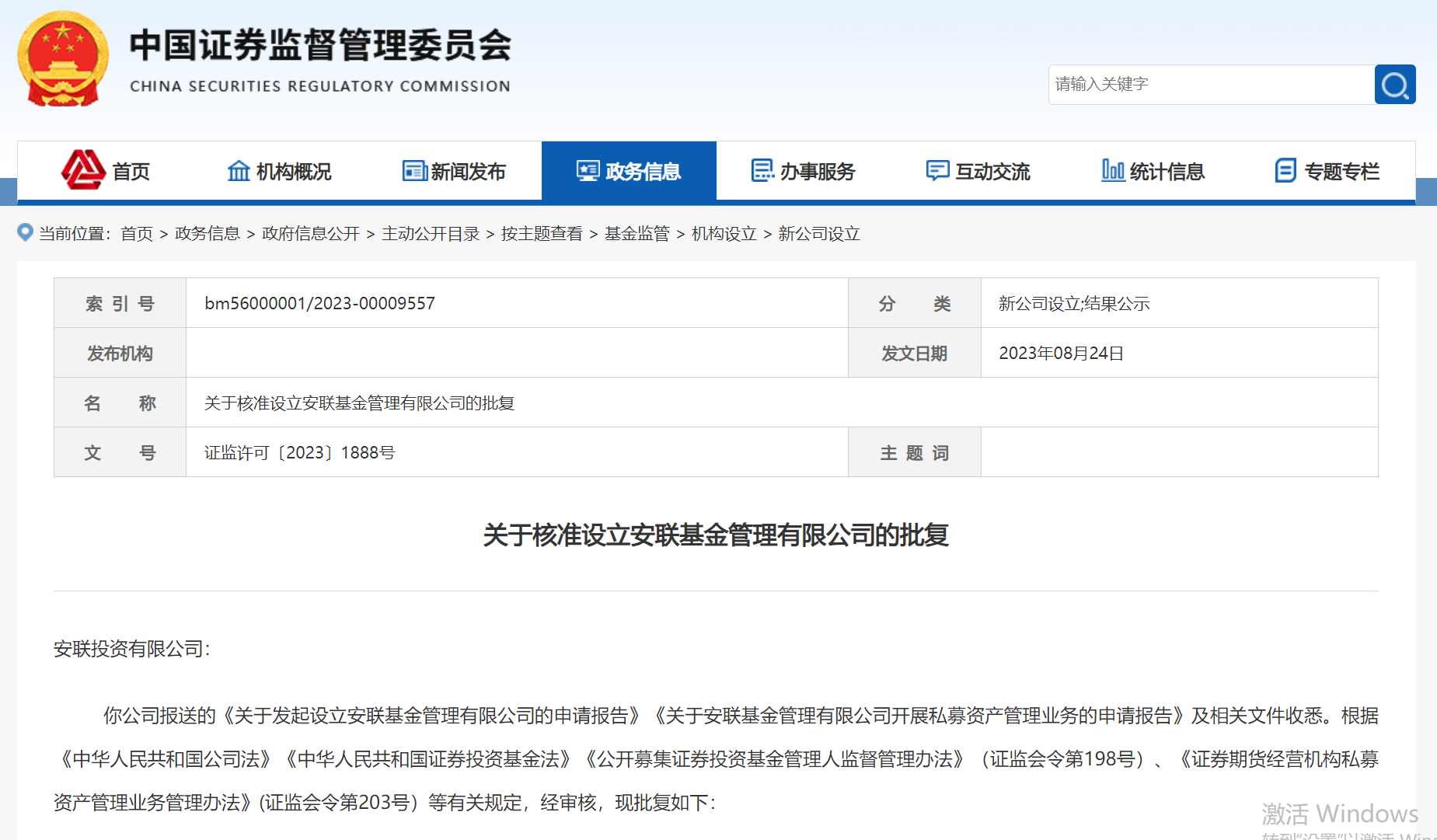
Task: Click the building icon next to 机构概况
Action: coord(239,170)
